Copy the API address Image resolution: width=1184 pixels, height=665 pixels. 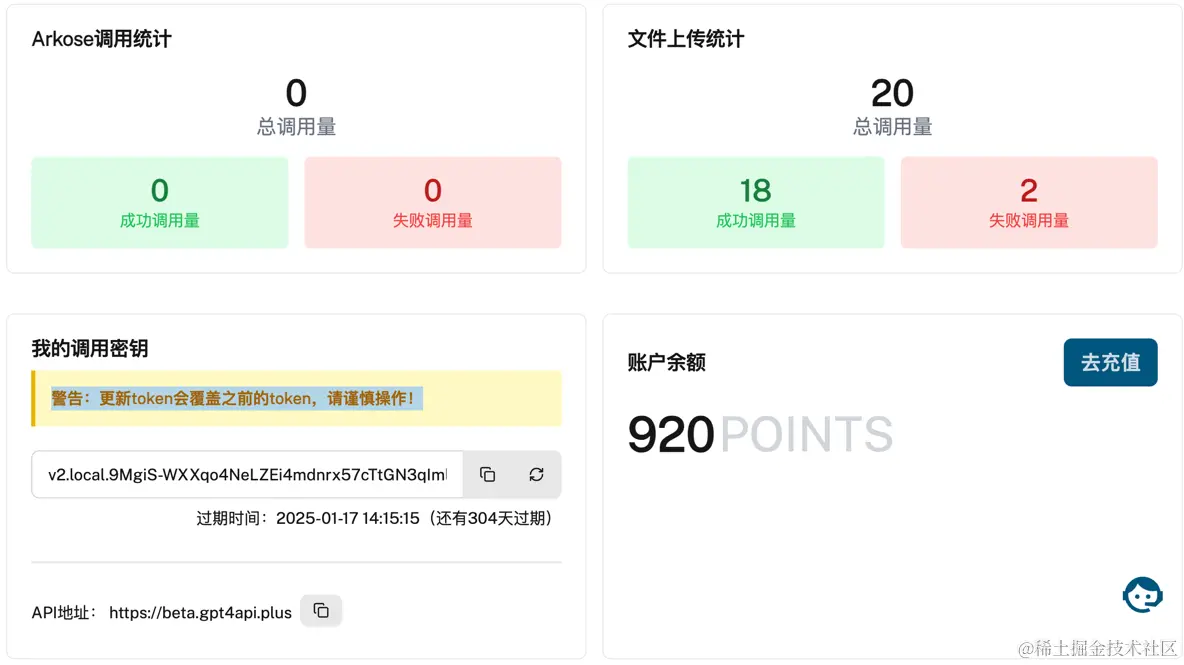coord(321,610)
